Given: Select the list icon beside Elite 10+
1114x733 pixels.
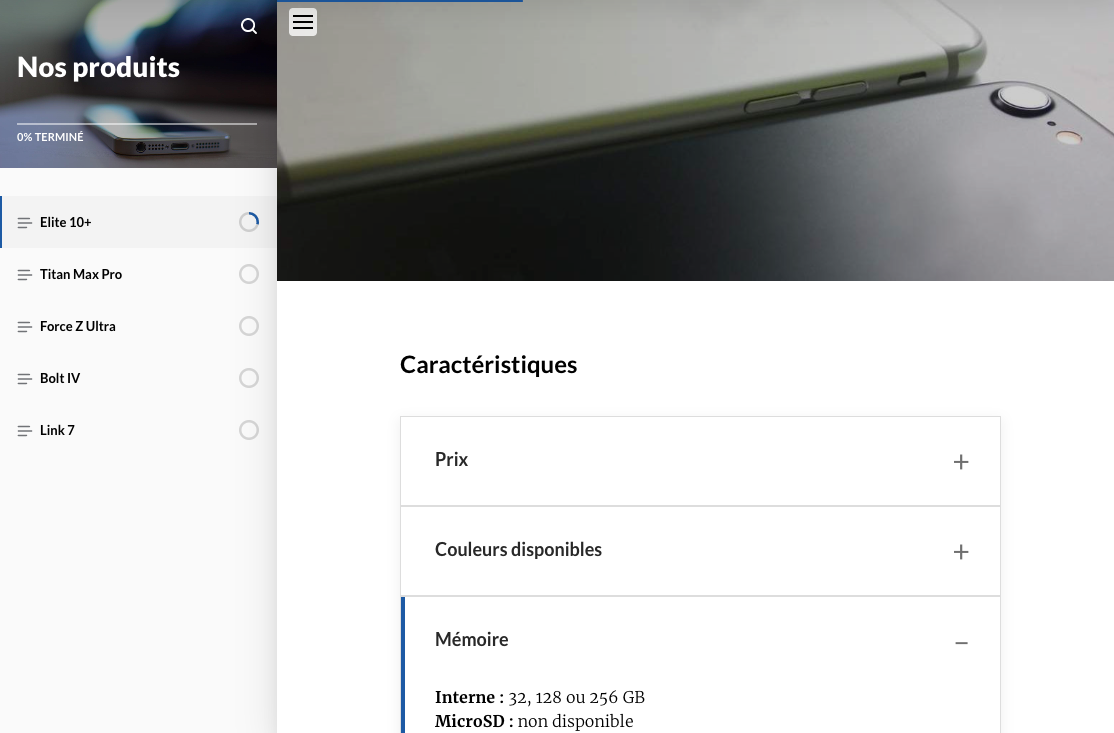Looking at the screenshot, I should coord(25,222).
